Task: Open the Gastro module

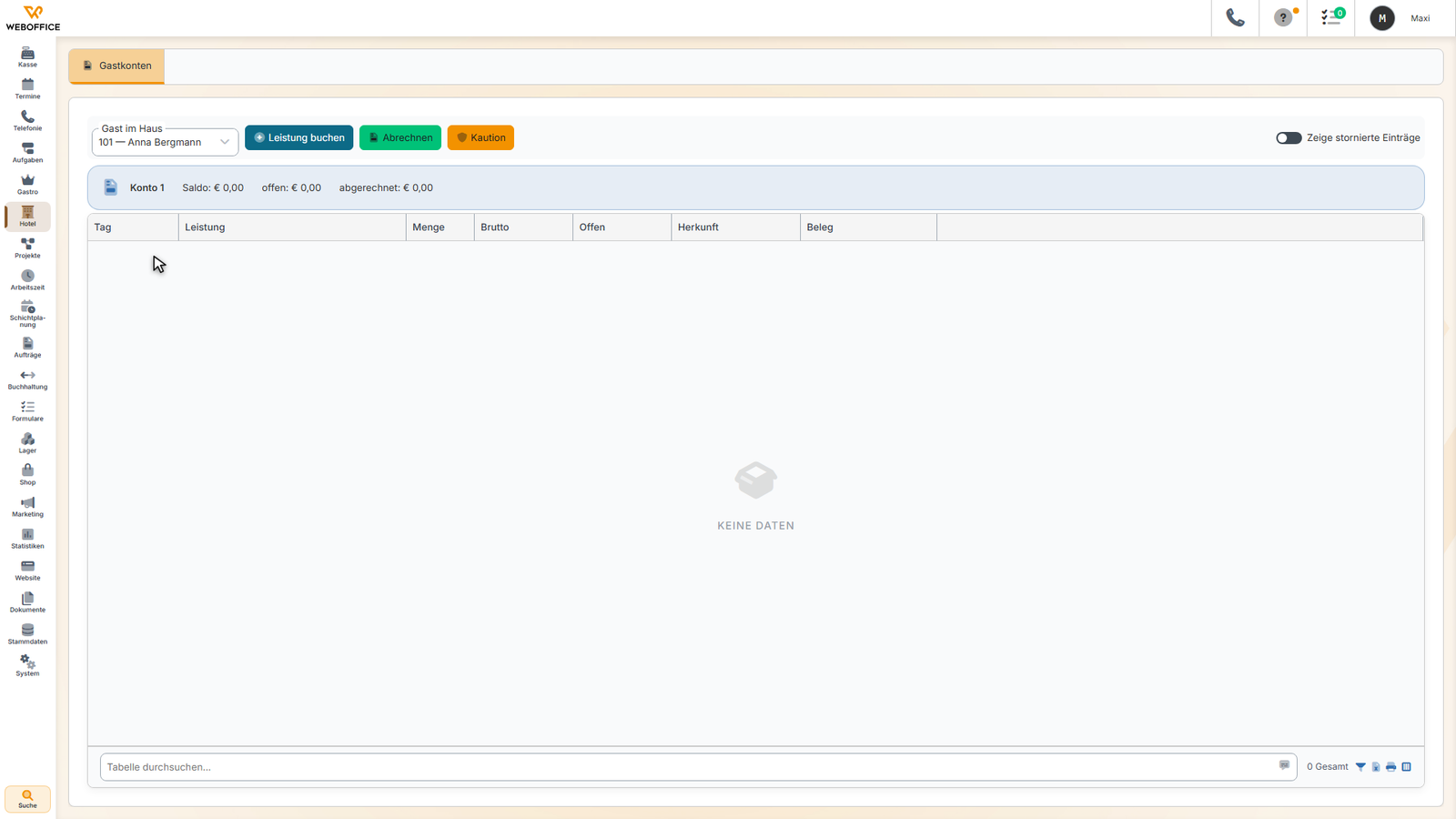Action: [27, 185]
